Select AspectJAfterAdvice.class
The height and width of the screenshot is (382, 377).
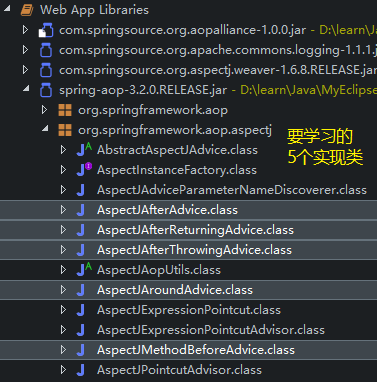167,210
